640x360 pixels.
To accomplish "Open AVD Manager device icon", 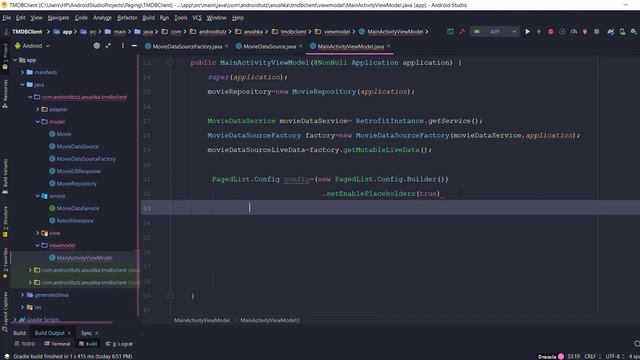I will (622, 31).
